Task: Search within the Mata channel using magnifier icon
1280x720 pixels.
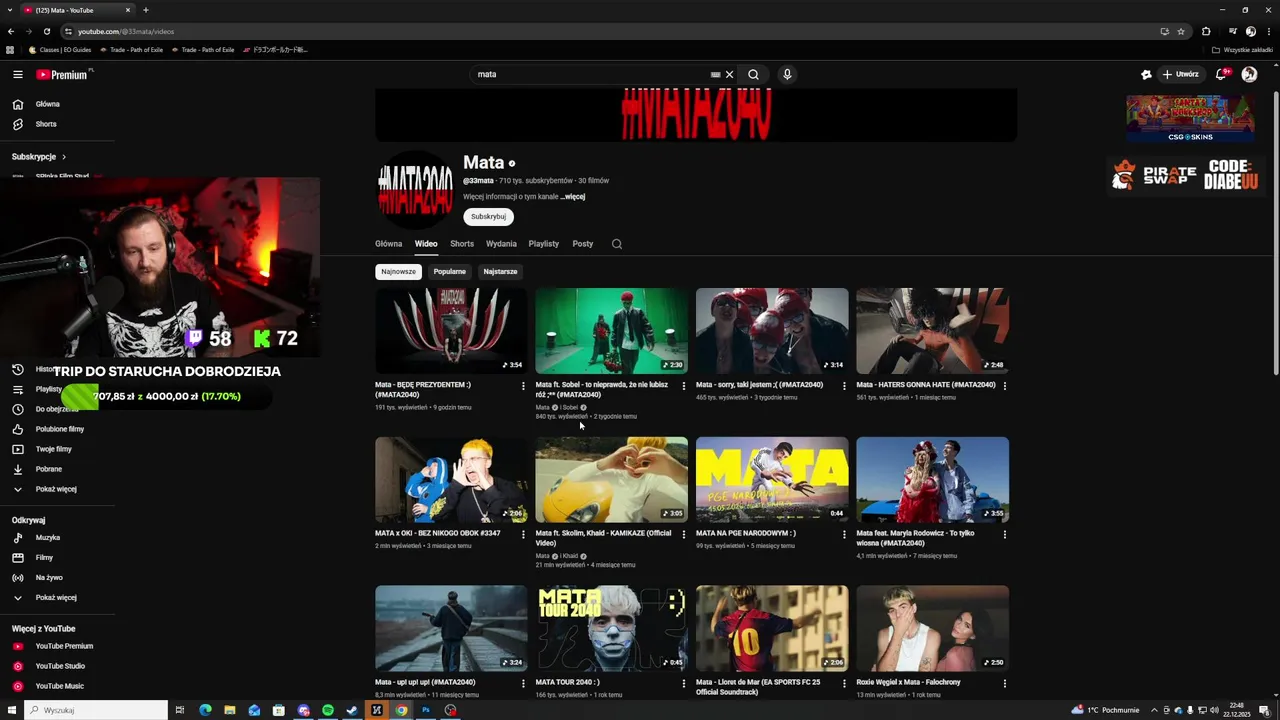Action: click(x=617, y=244)
